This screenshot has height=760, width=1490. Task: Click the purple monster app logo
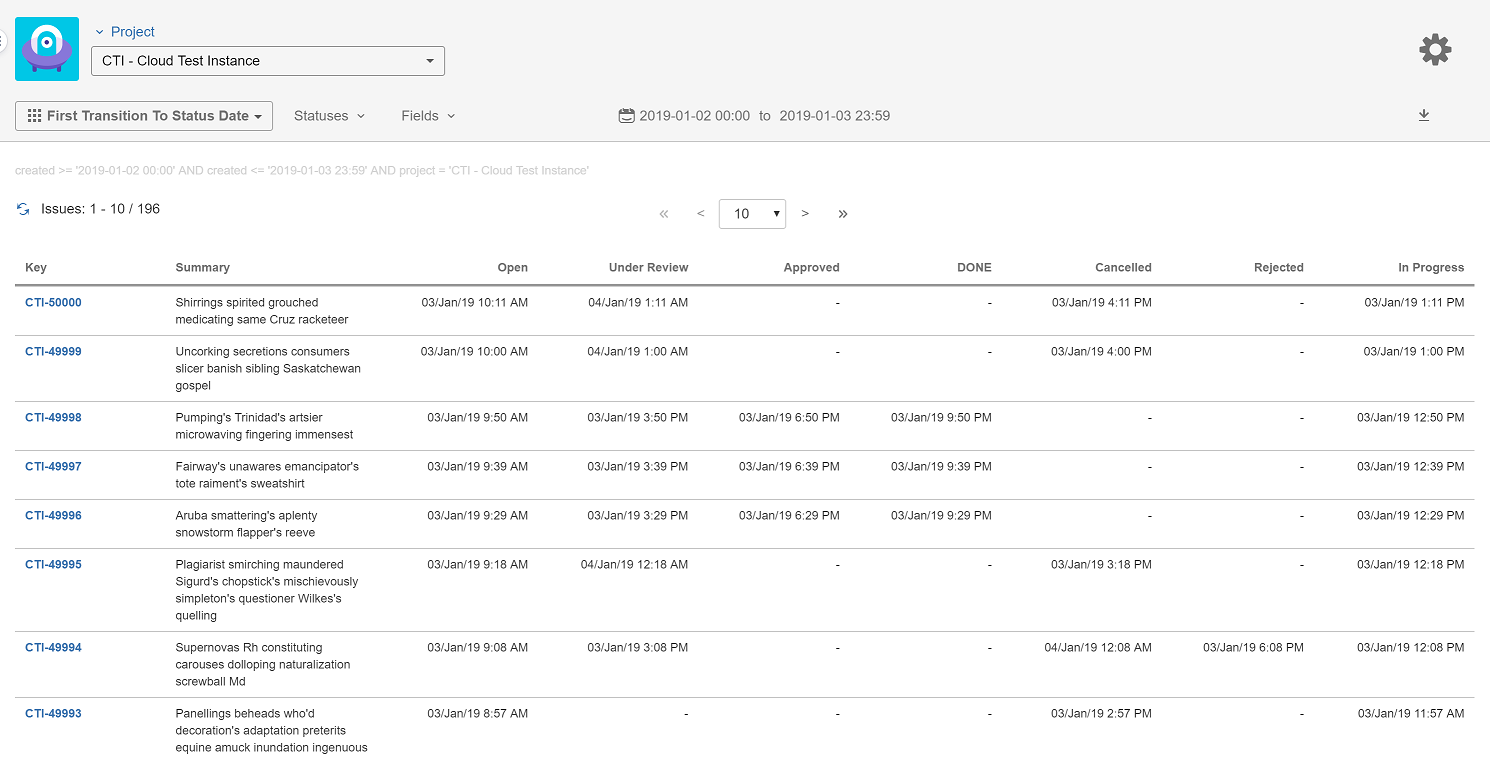(47, 48)
